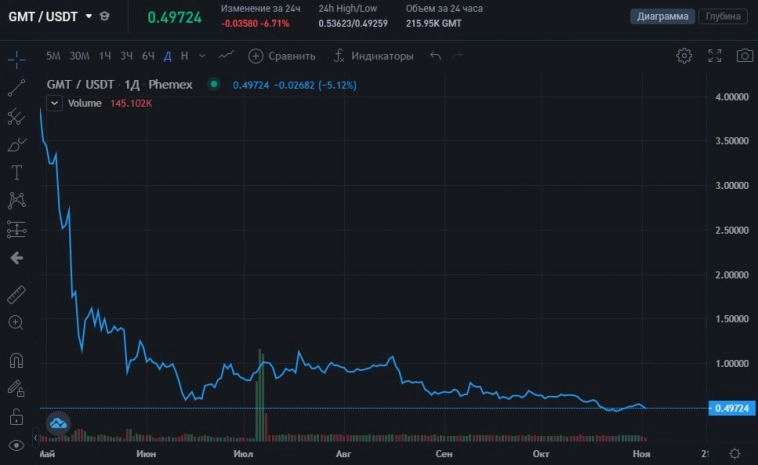758x465 pixels.
Task: Click the 24h change -0.03580 -6.71%
Action: pos(255,23)
